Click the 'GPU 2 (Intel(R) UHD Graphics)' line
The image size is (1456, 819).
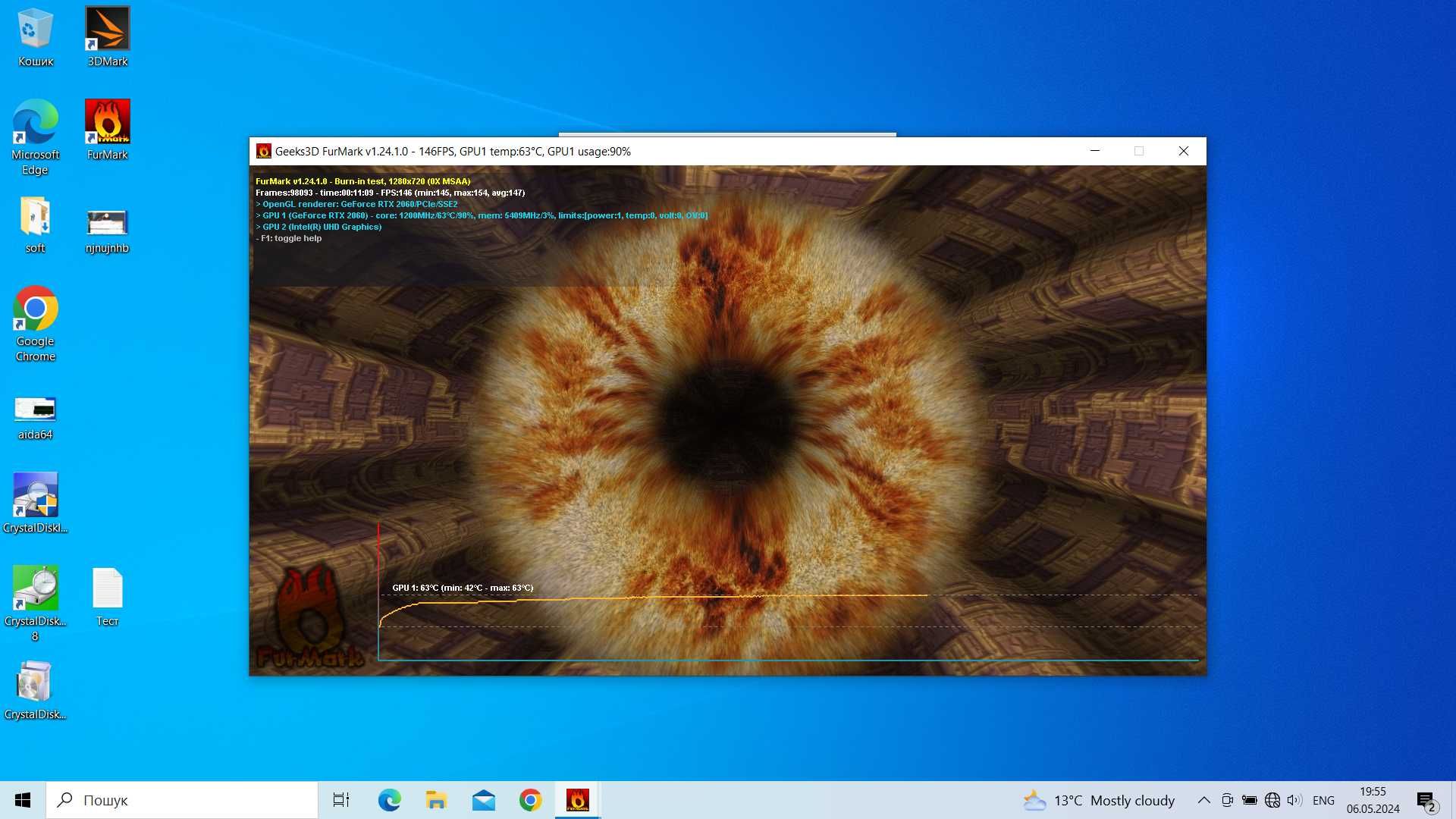(318, 227)
